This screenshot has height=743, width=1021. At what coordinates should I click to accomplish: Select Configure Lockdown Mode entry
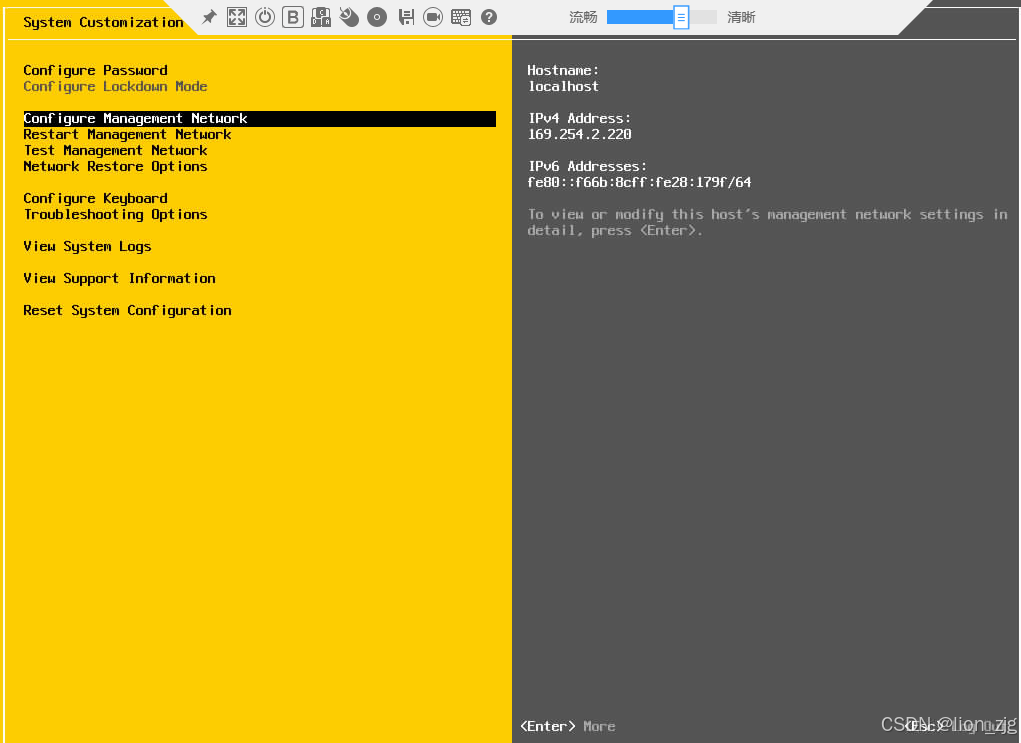(115, 87)
